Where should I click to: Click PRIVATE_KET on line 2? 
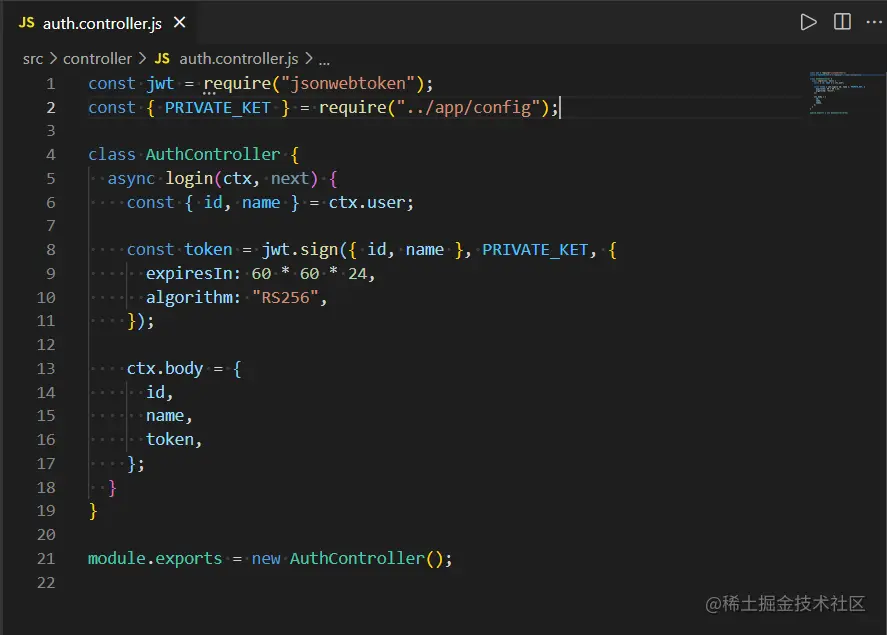tap(217, 107)
